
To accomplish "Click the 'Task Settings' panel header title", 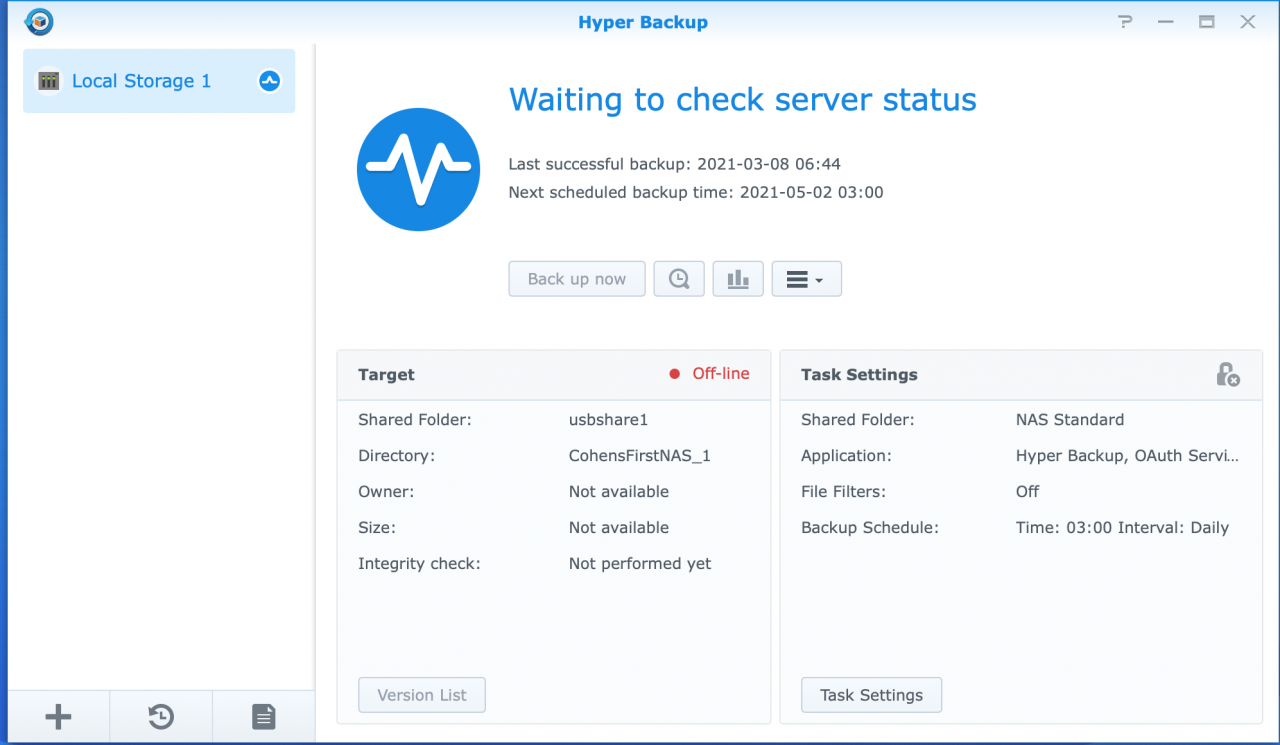I will (x=859, y=375).
